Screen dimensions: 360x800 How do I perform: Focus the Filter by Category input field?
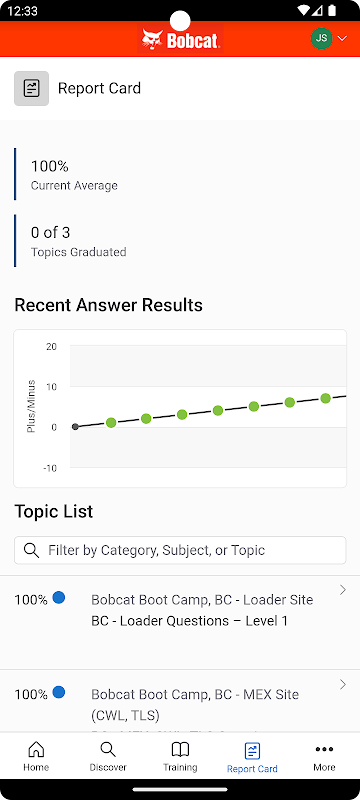180,550
